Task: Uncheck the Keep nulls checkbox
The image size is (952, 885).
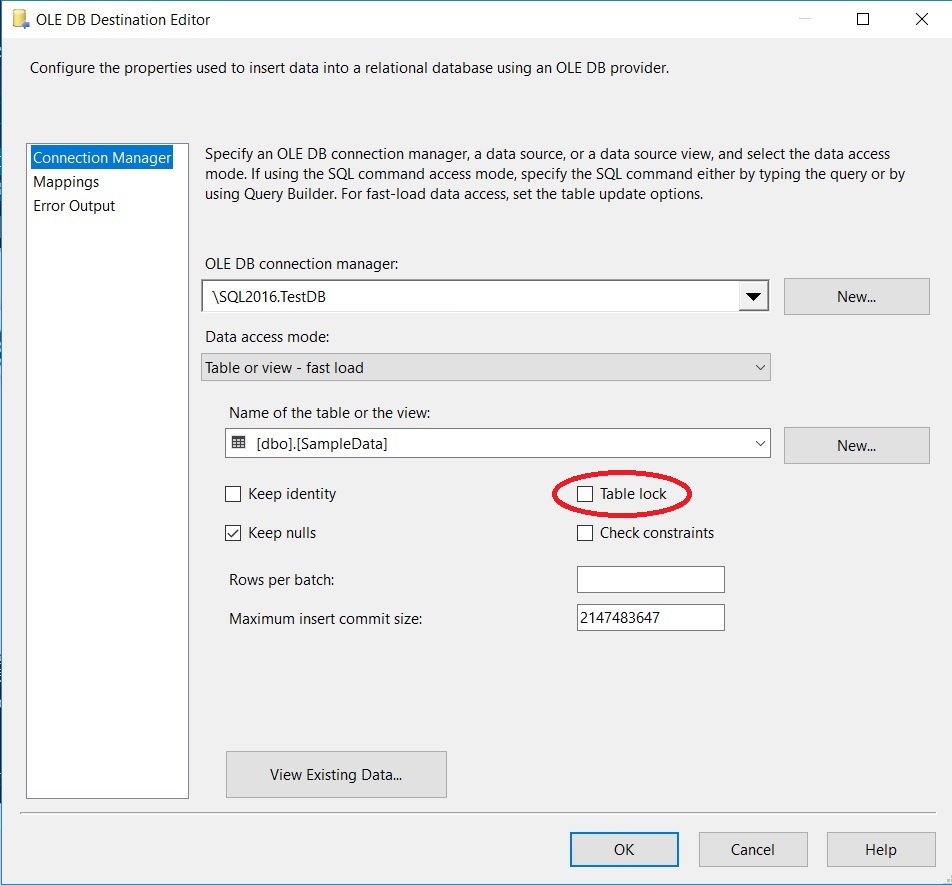Action: click(233, 533)
